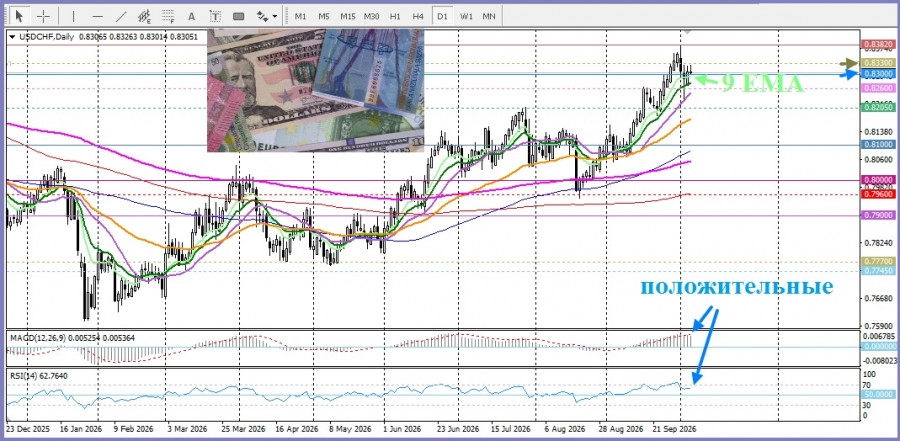Collapse triangle next to USDCHF title
Image resolution: width=900 pixels, height=441 pixels.
(13, 36)
